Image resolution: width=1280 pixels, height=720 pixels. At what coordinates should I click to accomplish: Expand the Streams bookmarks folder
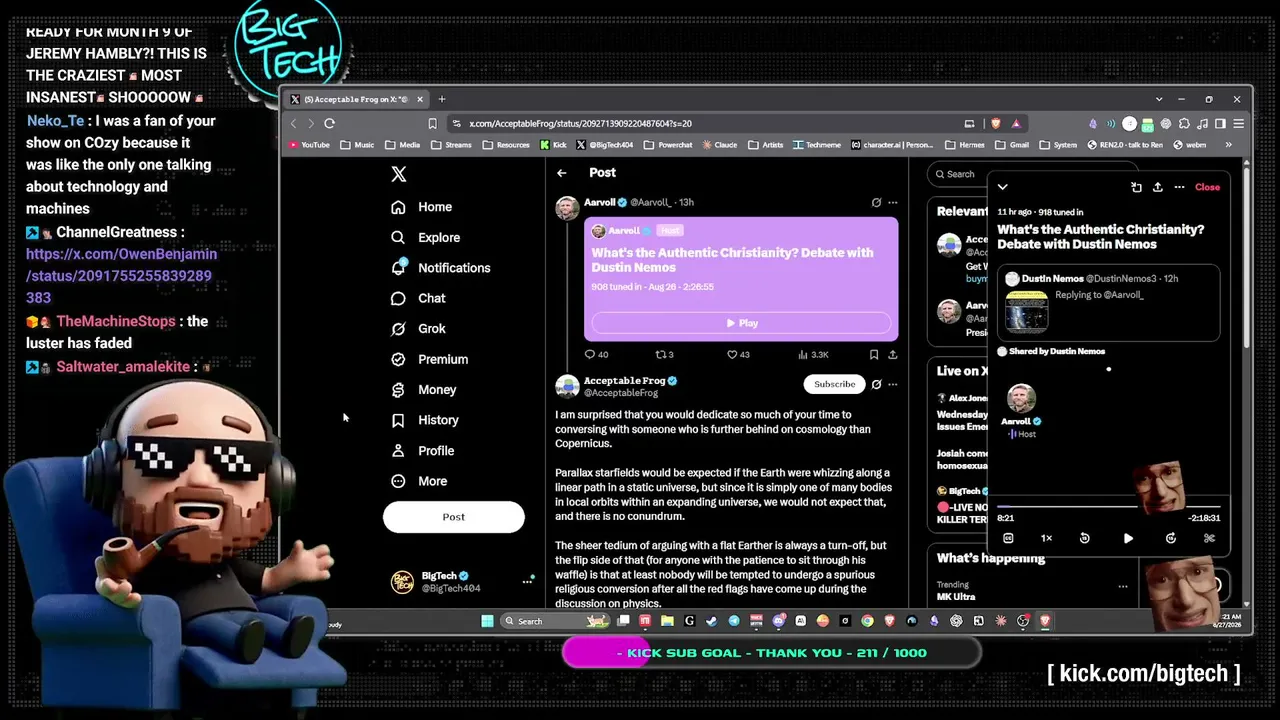[x=451, y=145]
